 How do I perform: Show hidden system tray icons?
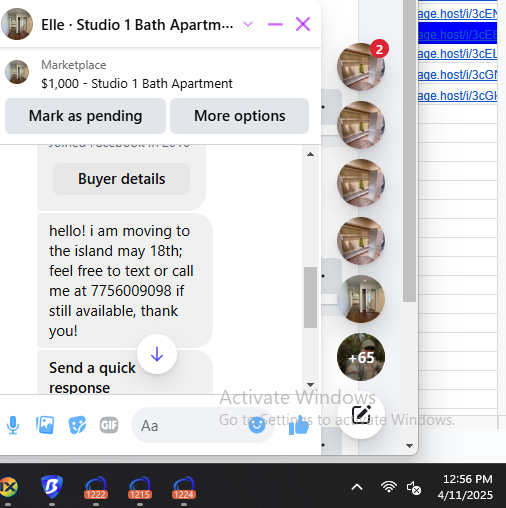coord(357,487)
